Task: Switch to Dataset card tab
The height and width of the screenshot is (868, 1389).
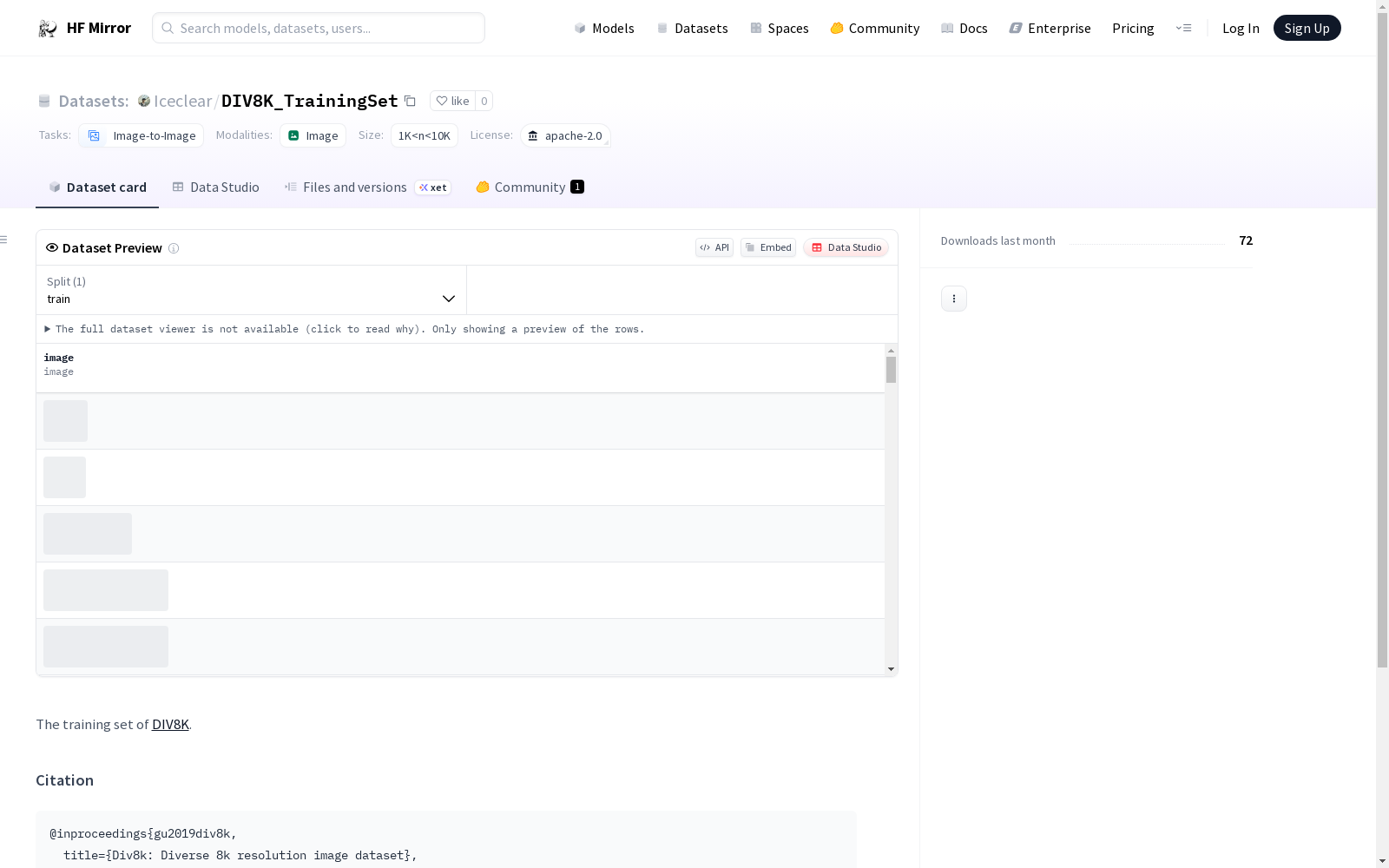Action: point(97,187)
